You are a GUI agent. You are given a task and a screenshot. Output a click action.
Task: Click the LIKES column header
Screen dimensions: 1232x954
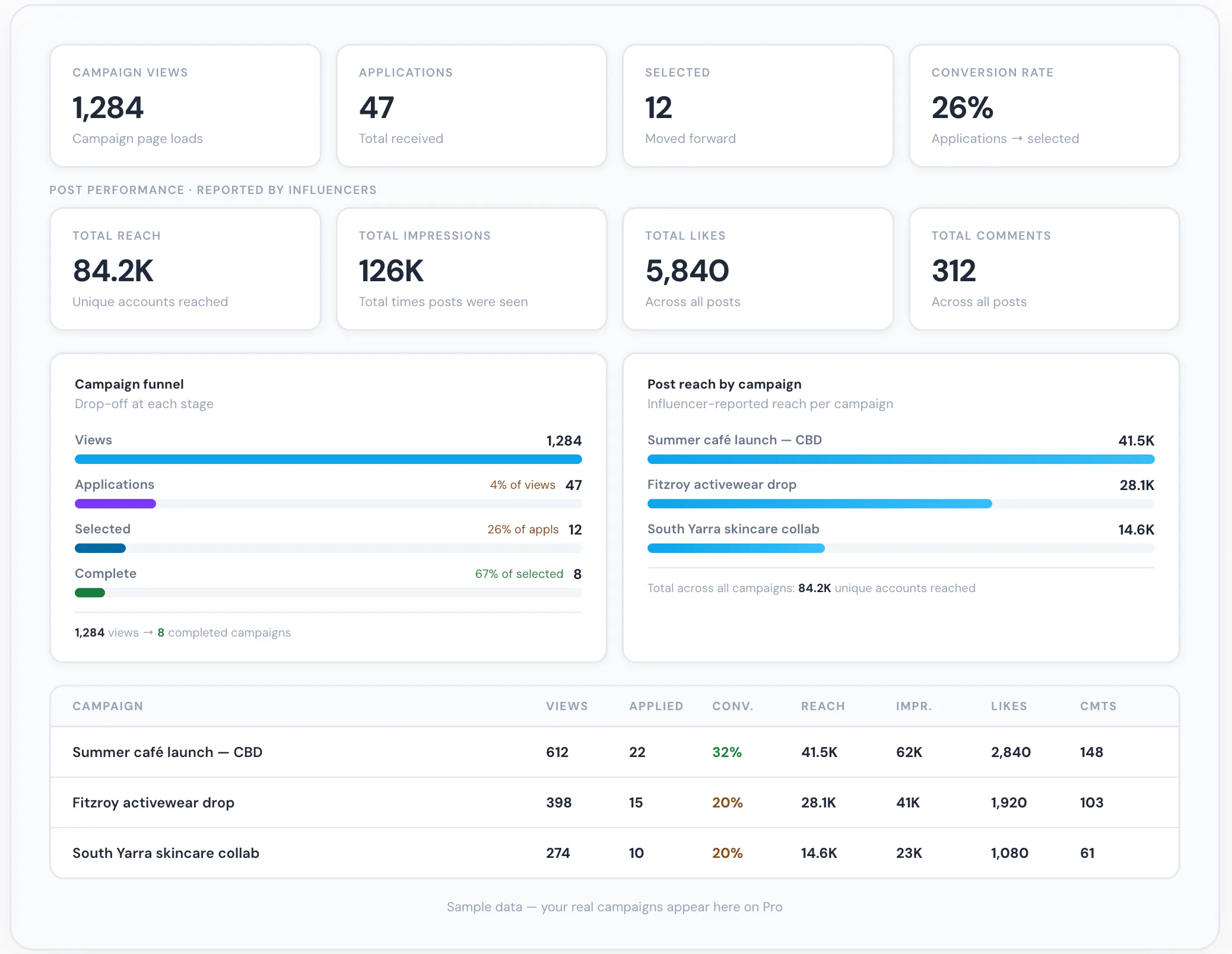pyautogui.click(x=1009, y=706)
